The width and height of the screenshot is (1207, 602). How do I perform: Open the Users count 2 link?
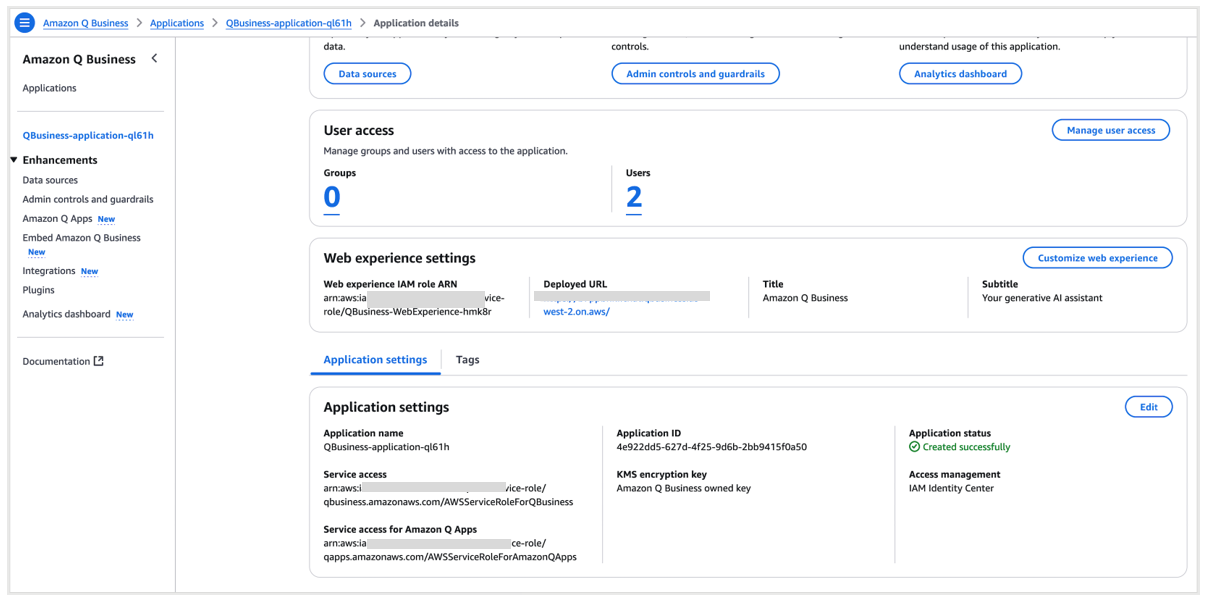coord(634,198)
